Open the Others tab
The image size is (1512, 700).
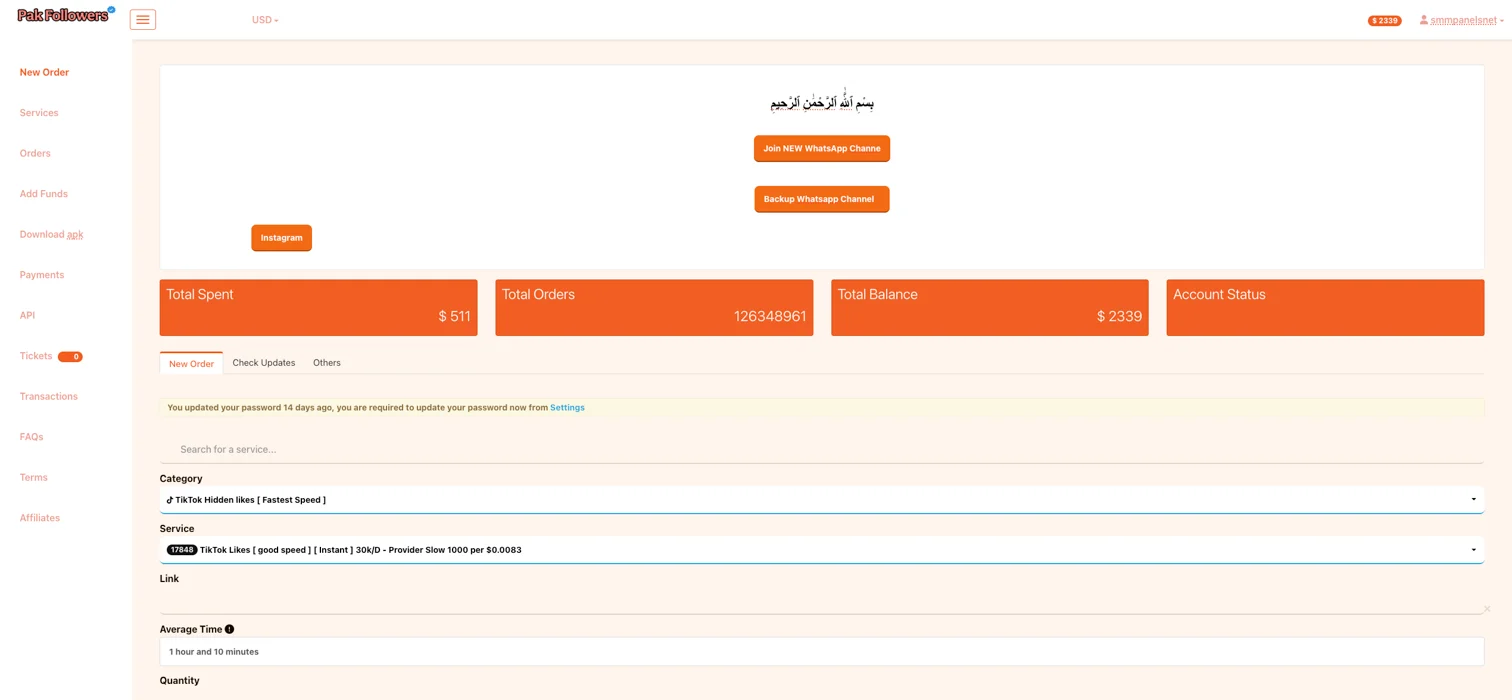(x=326, y=362)
